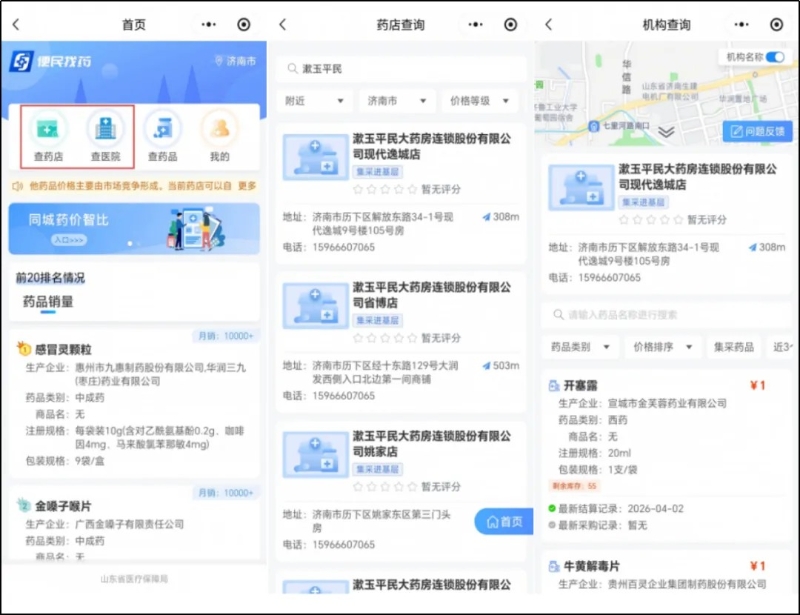The image size is (800, 615).
Task: Open the 药品类别 filter dropdown
Action: 578,347
